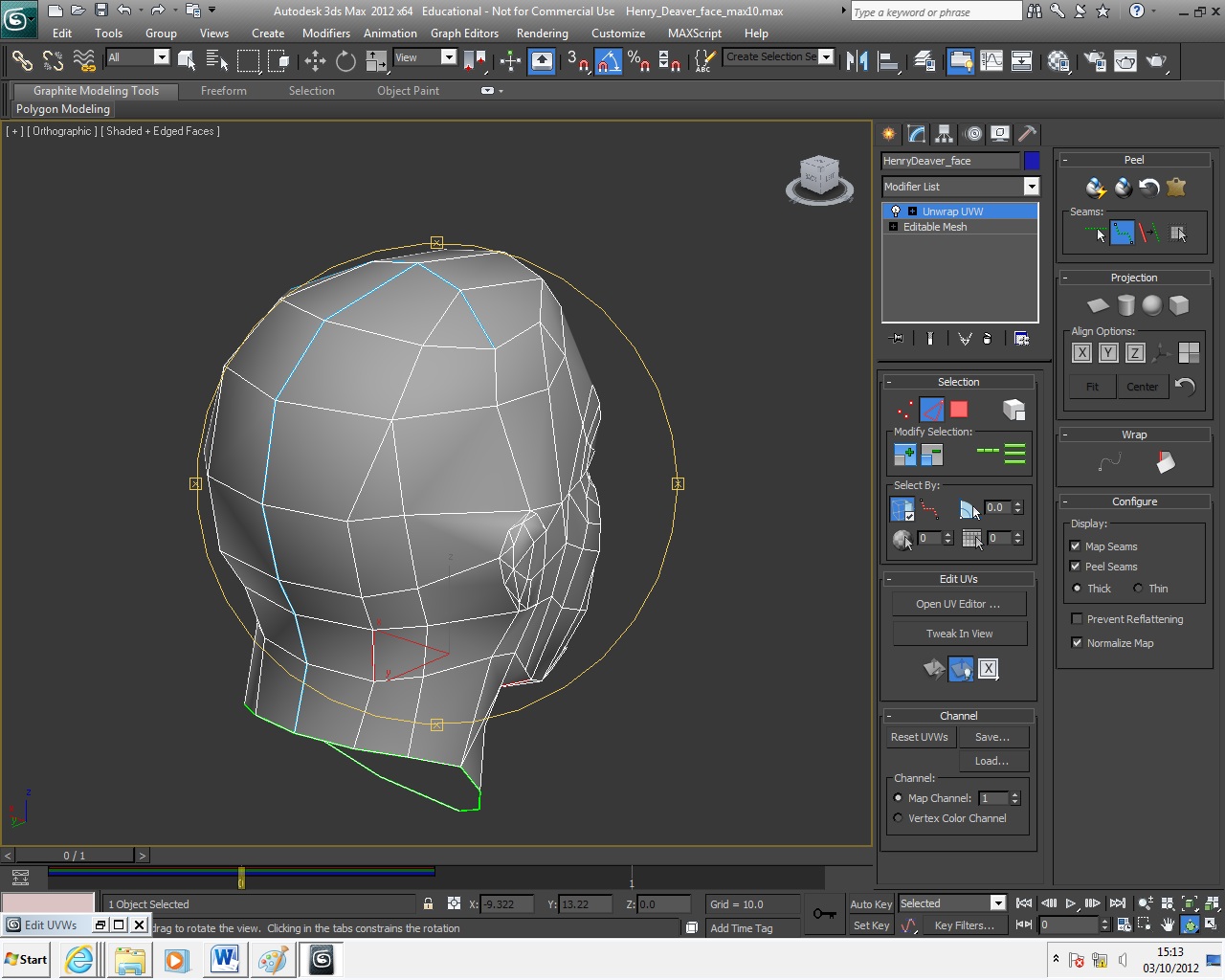Image resolution: width=1225 pixels, height=980 pixels.
Task: Open the Rendering menu
Action: pos(542,33)
